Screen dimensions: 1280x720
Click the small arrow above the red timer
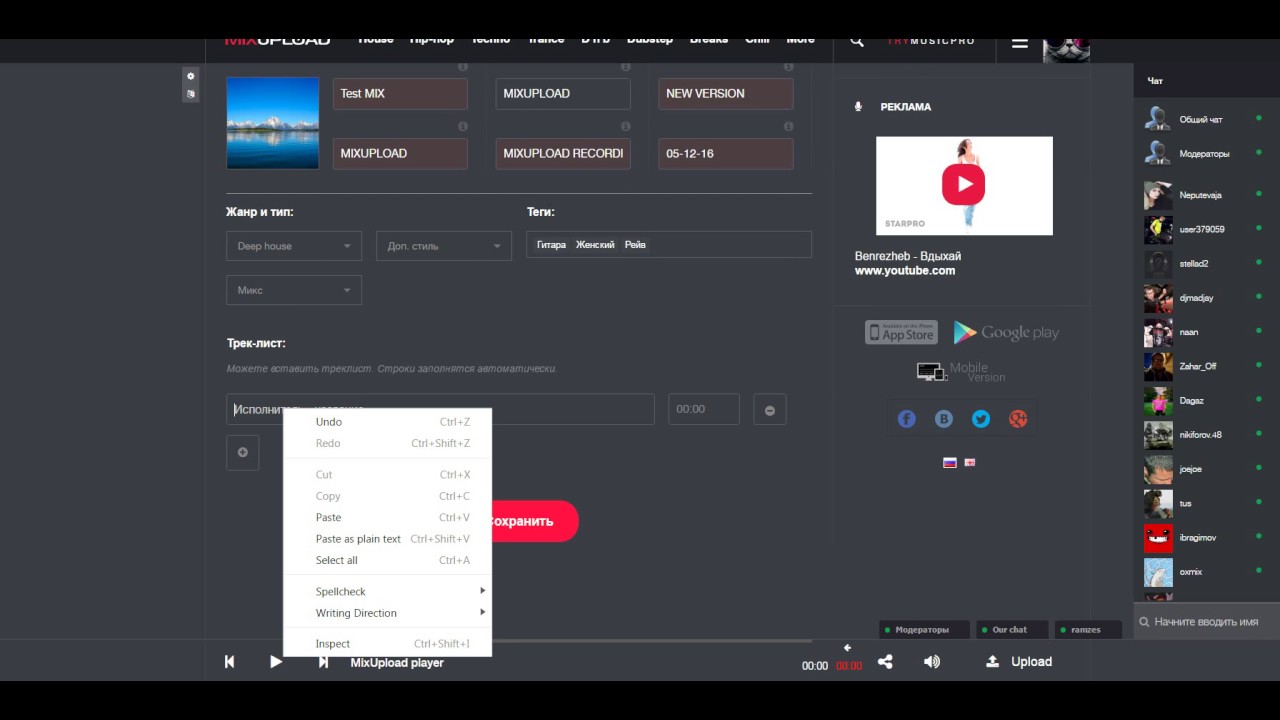(x=847, y=648)
